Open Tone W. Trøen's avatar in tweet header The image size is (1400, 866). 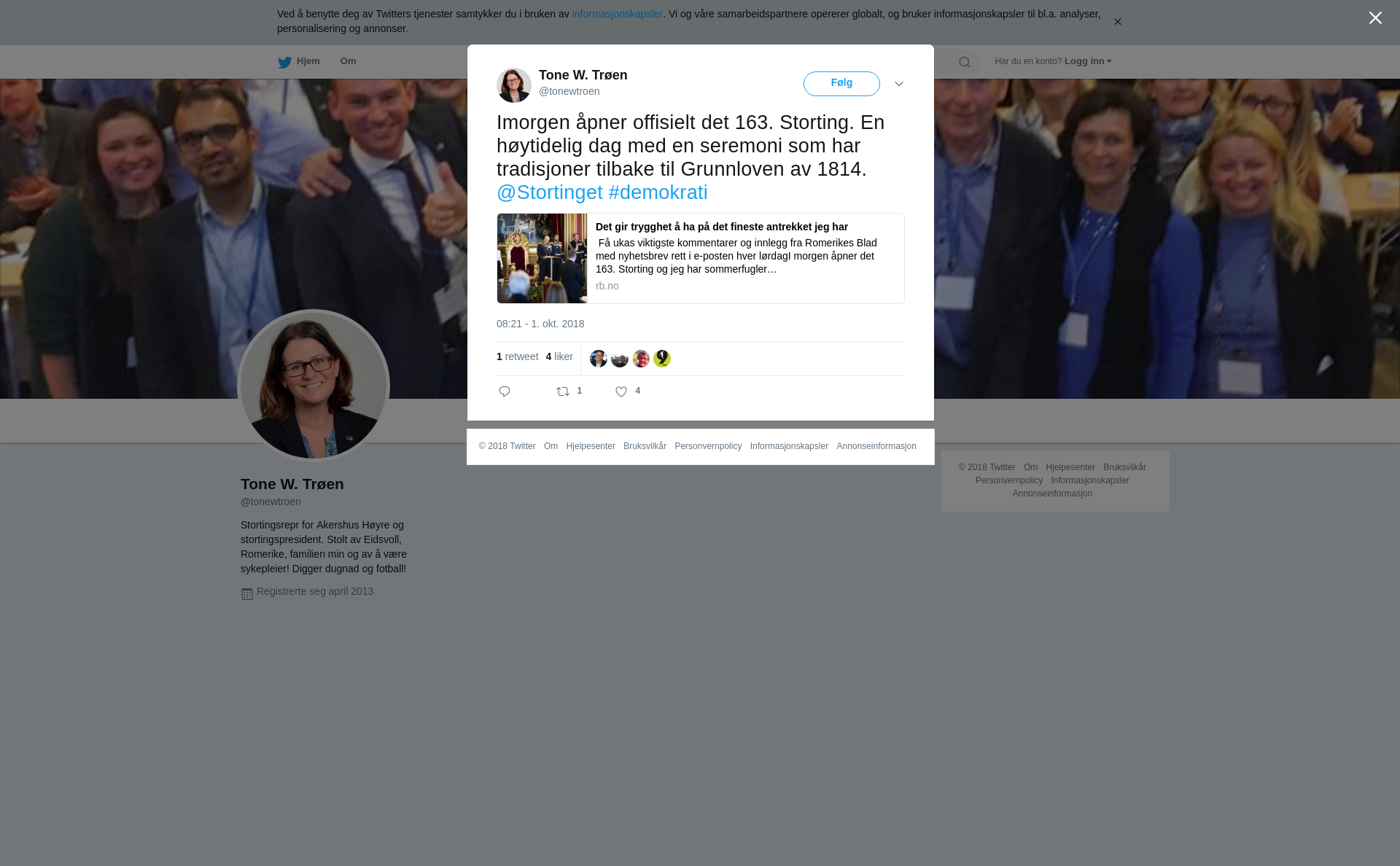tap(514, 85)
